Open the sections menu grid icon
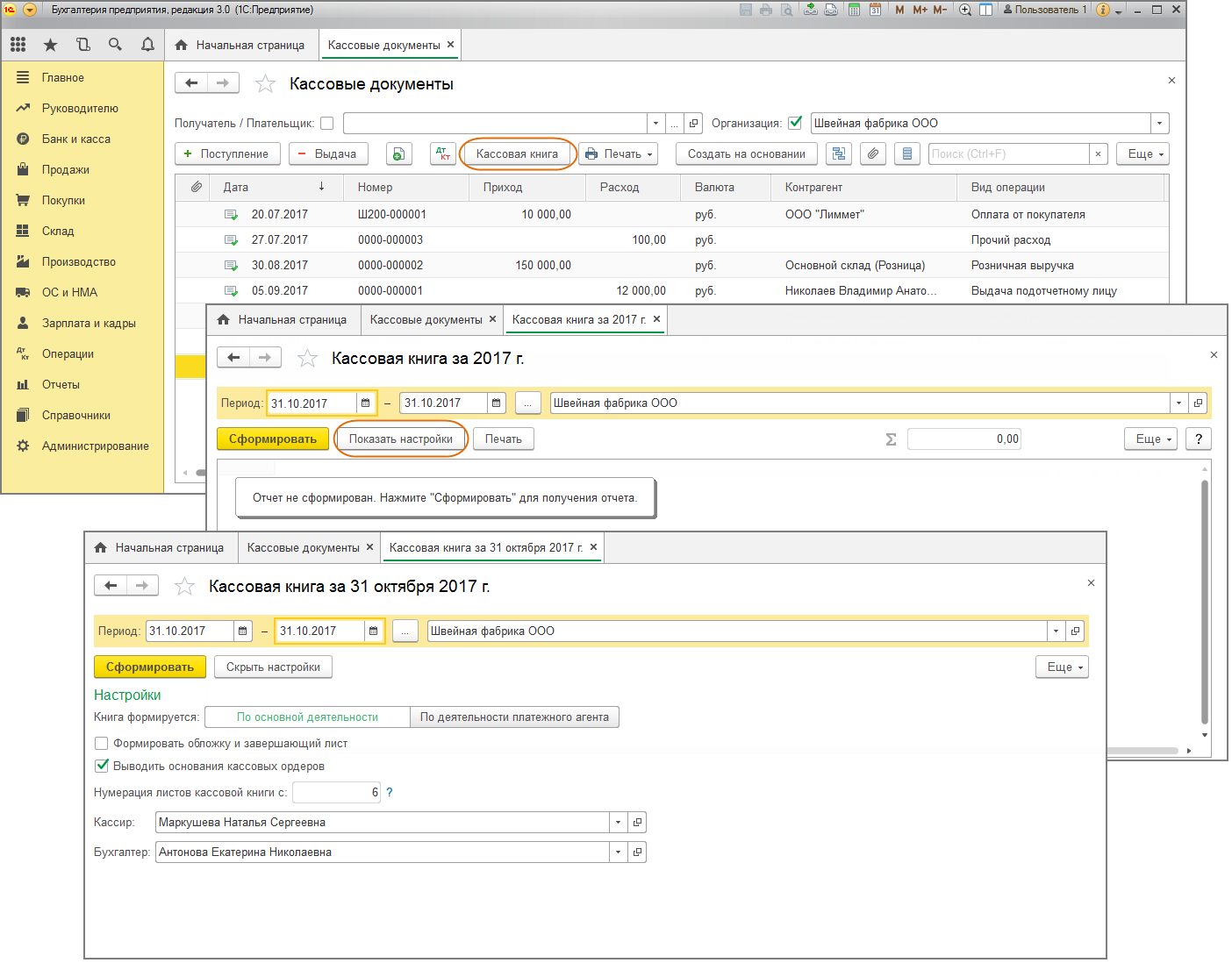 tap(18, 45)
